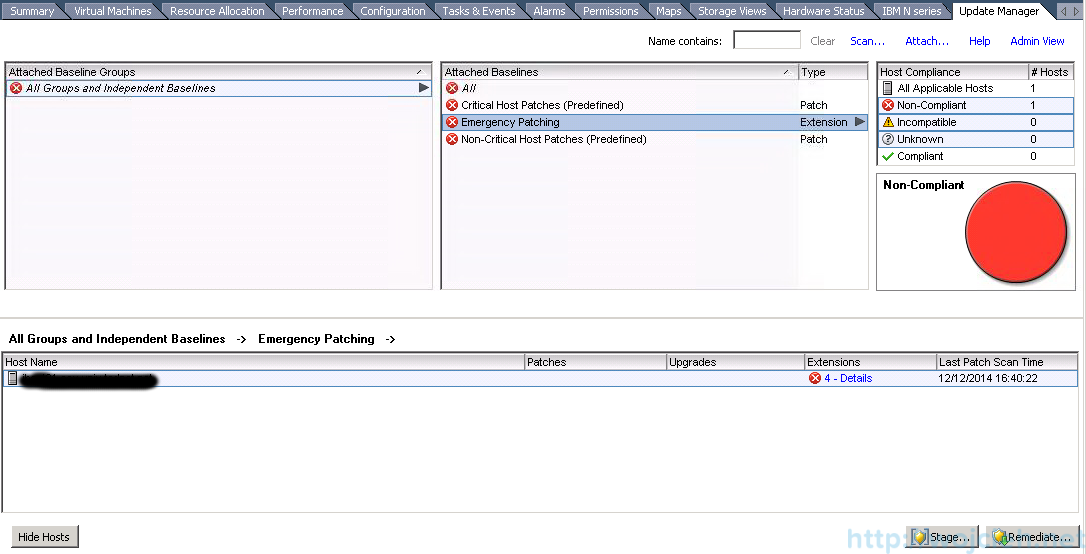Viewport: 1086px width, 554px height.
Task: Click the arrow on Emergency Patching row
Action: click(x=859, y=122)
